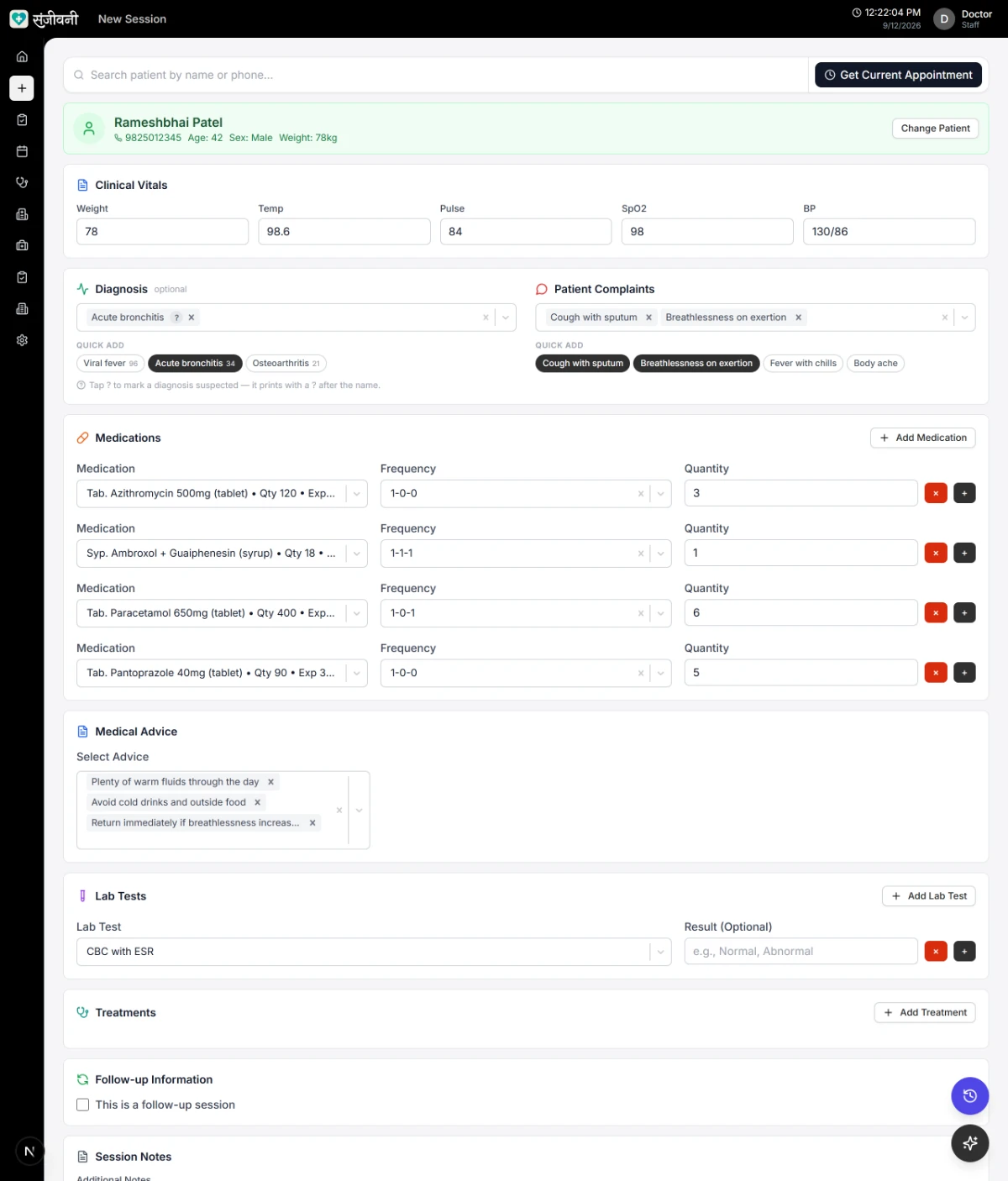Expand the Select Advice dropdown
This screenshot has height=1181, width=1008.
click(359, 811)
